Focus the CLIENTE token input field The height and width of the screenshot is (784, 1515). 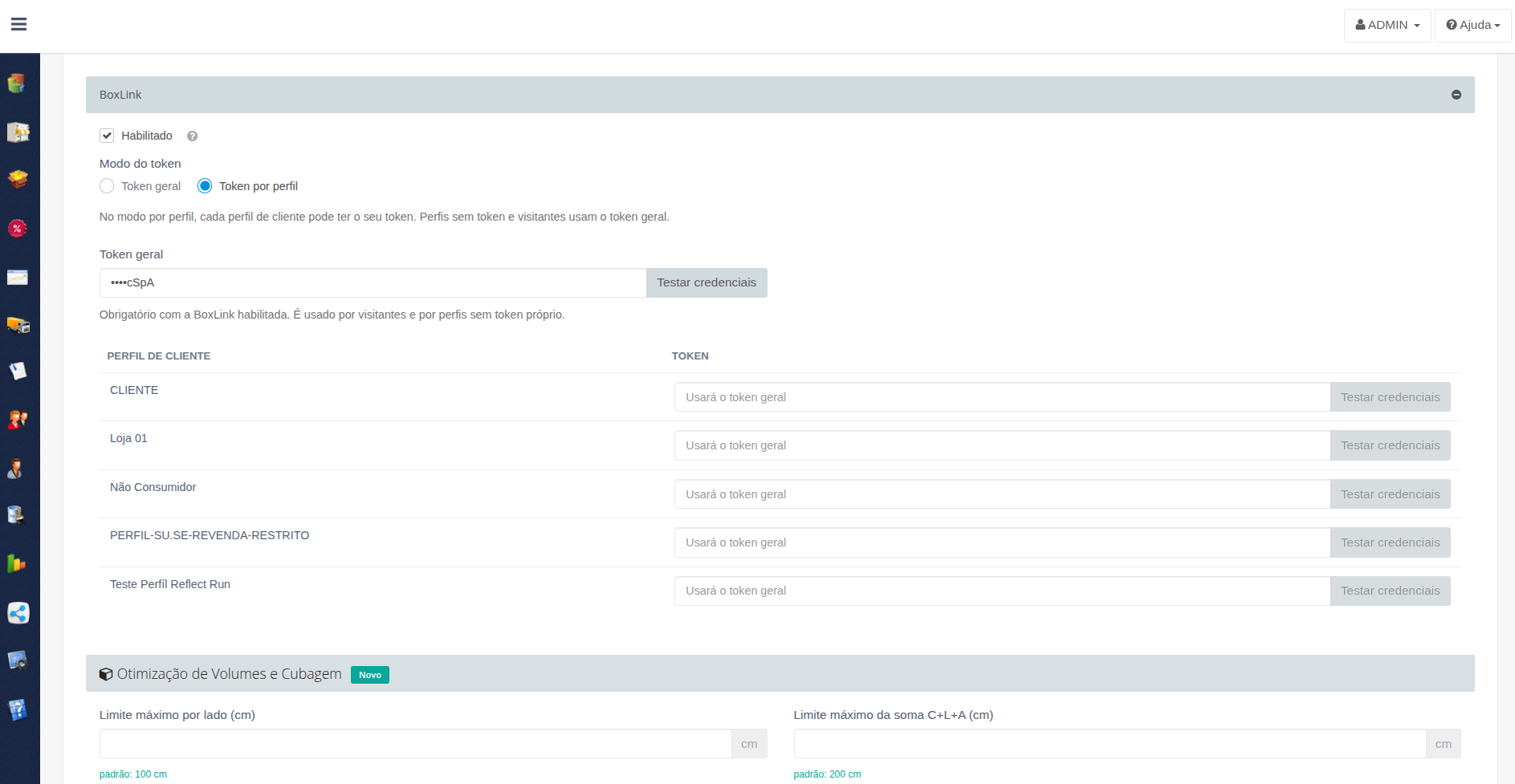click(1002, 397)
